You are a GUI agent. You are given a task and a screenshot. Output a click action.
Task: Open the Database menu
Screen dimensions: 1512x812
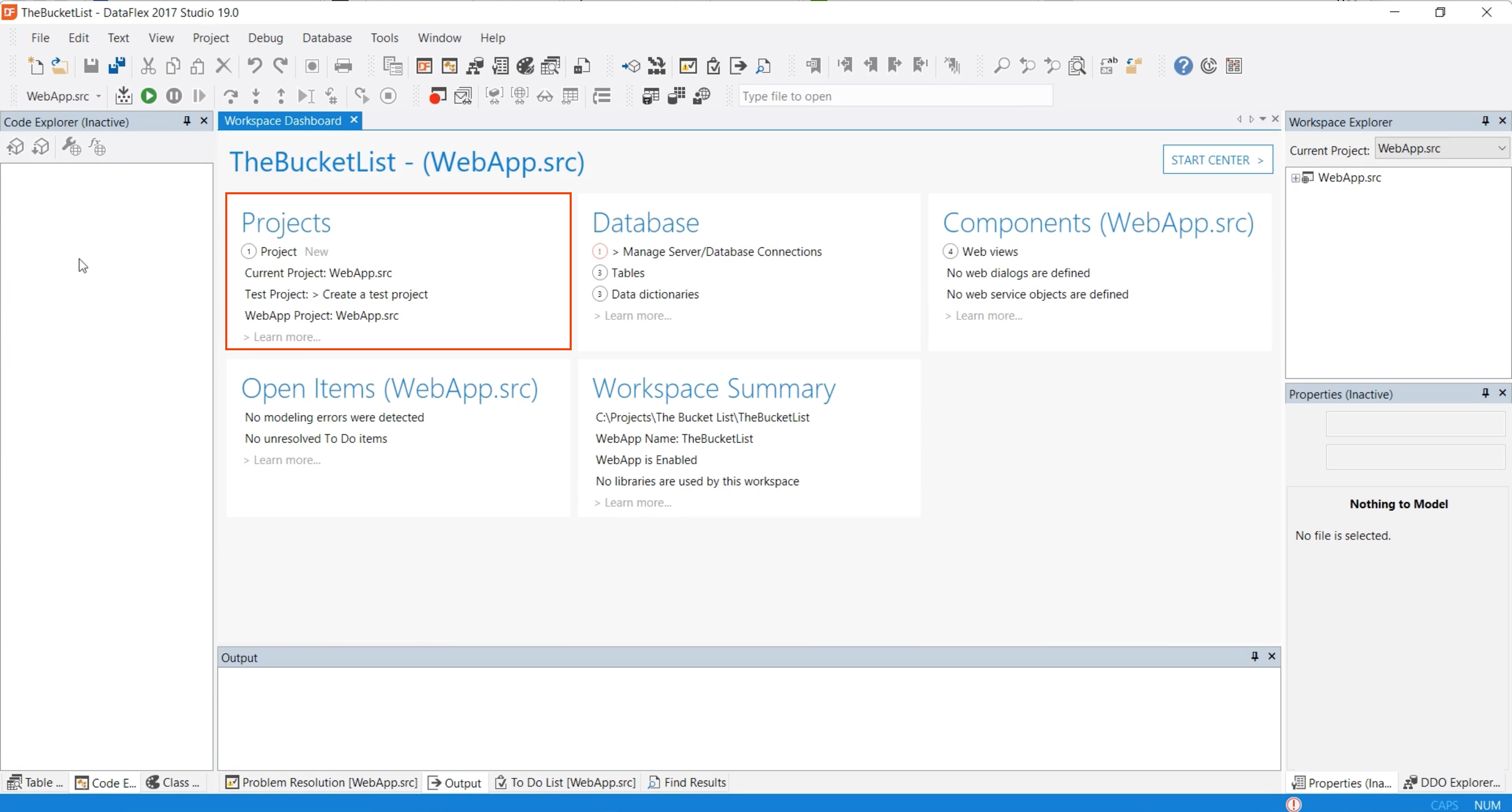[327, 38]
